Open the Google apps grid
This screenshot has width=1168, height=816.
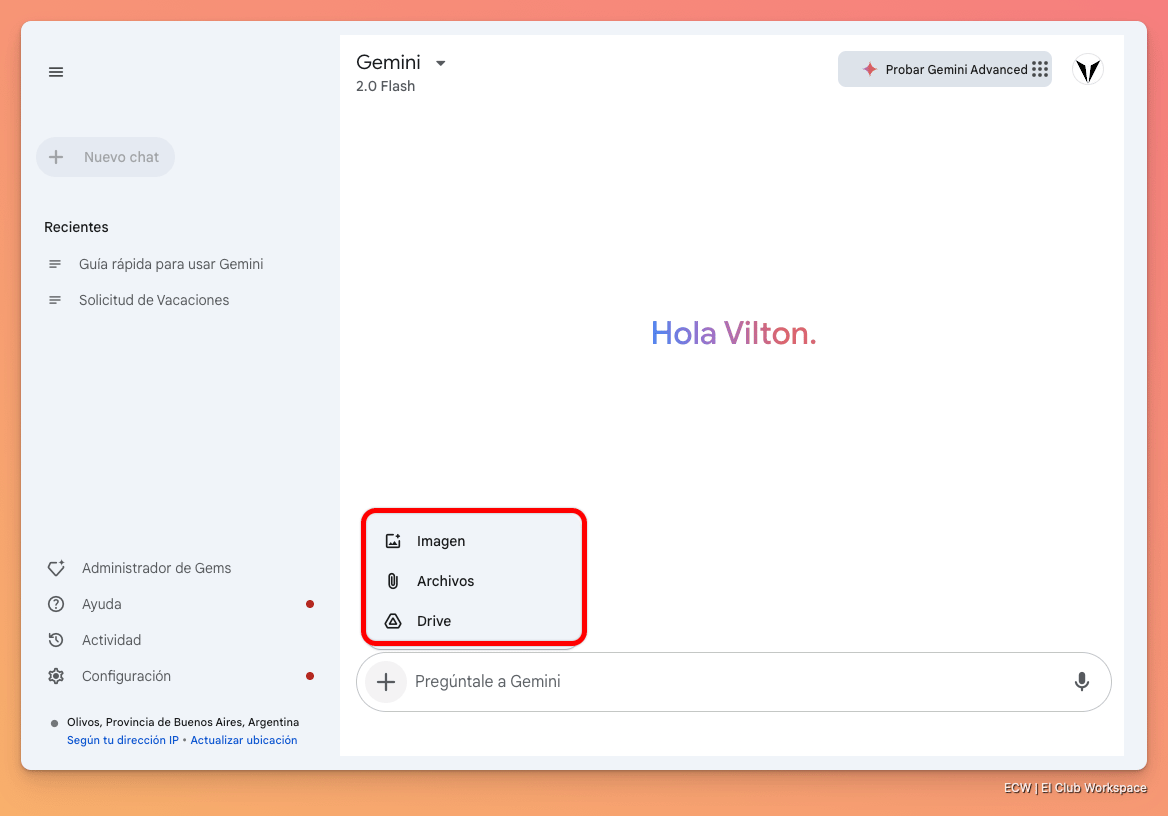click(1040, 69)
